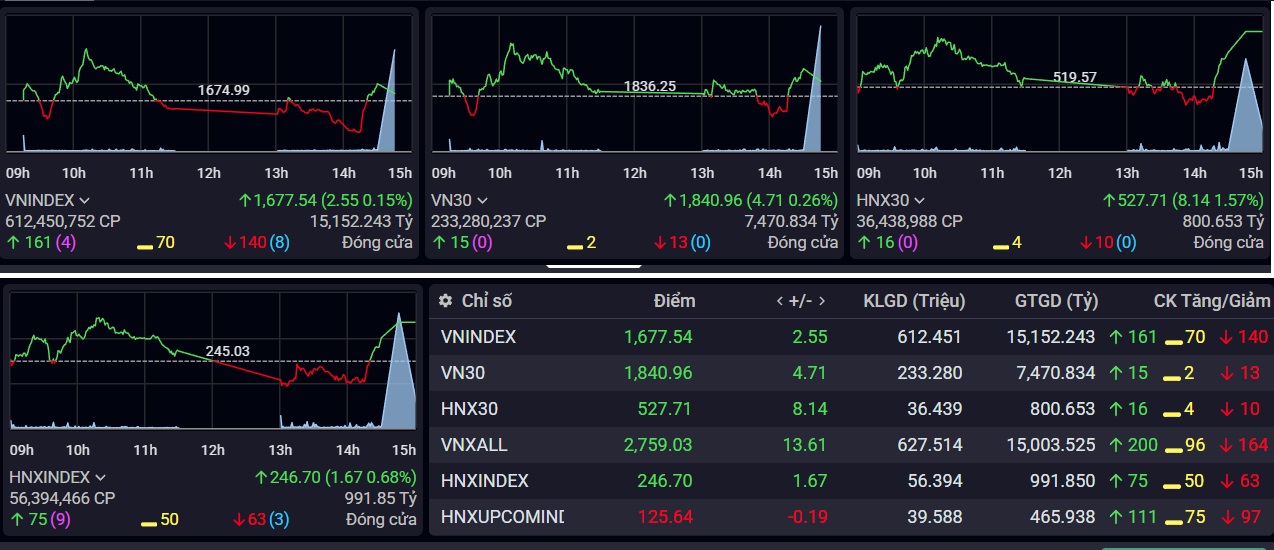Screen dimensions: 1274x550
Task: Expand the VN30 chart dropdown
Action: 482,200
